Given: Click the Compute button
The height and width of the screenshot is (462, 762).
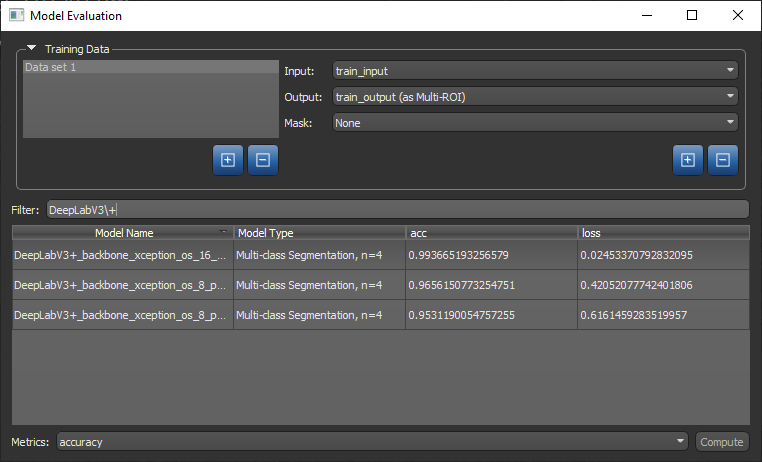Looking at the screenshot, I should [721, 441].
